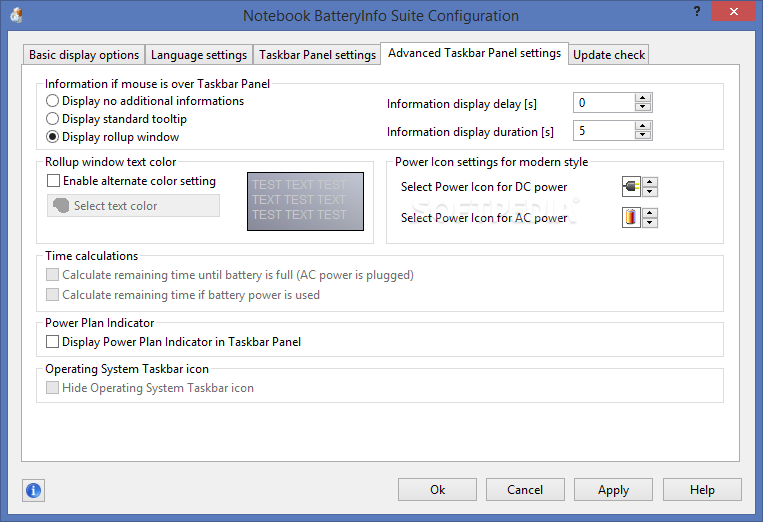Click the question mark help icon in title bar
This screenshot has height=522, width=763.
[x=697, y=11]
